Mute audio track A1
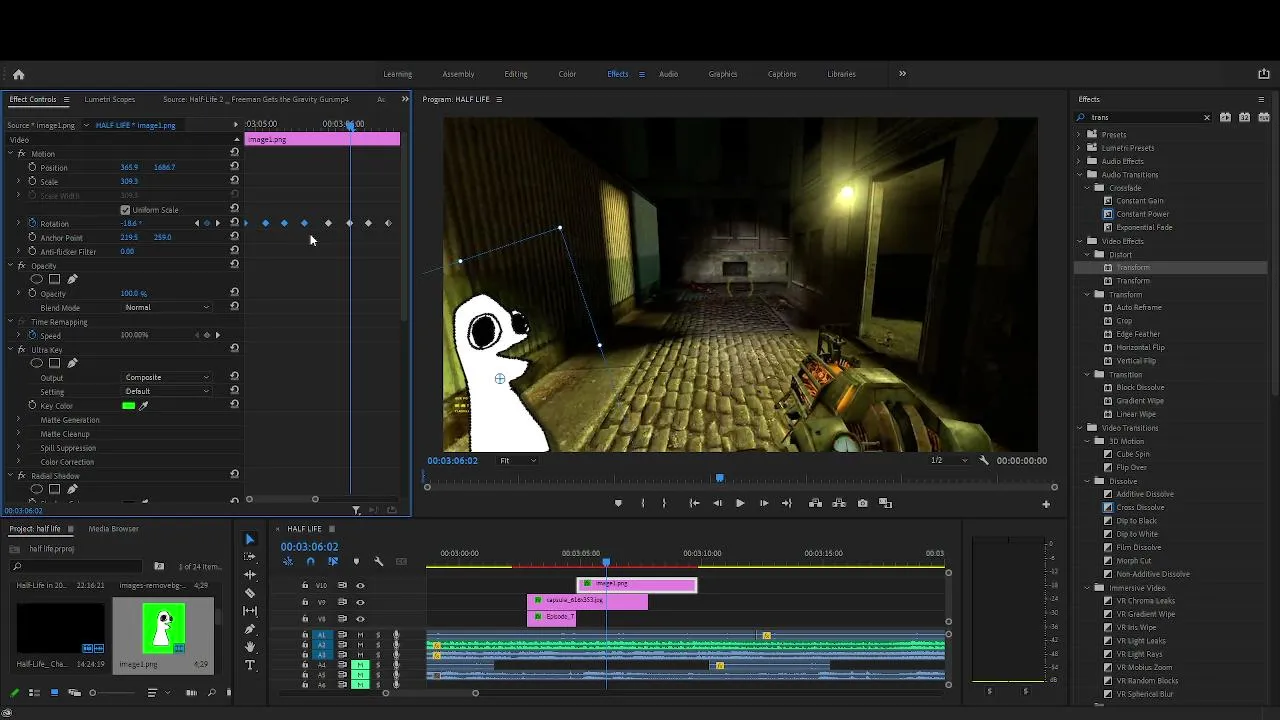 pos(360,635)
